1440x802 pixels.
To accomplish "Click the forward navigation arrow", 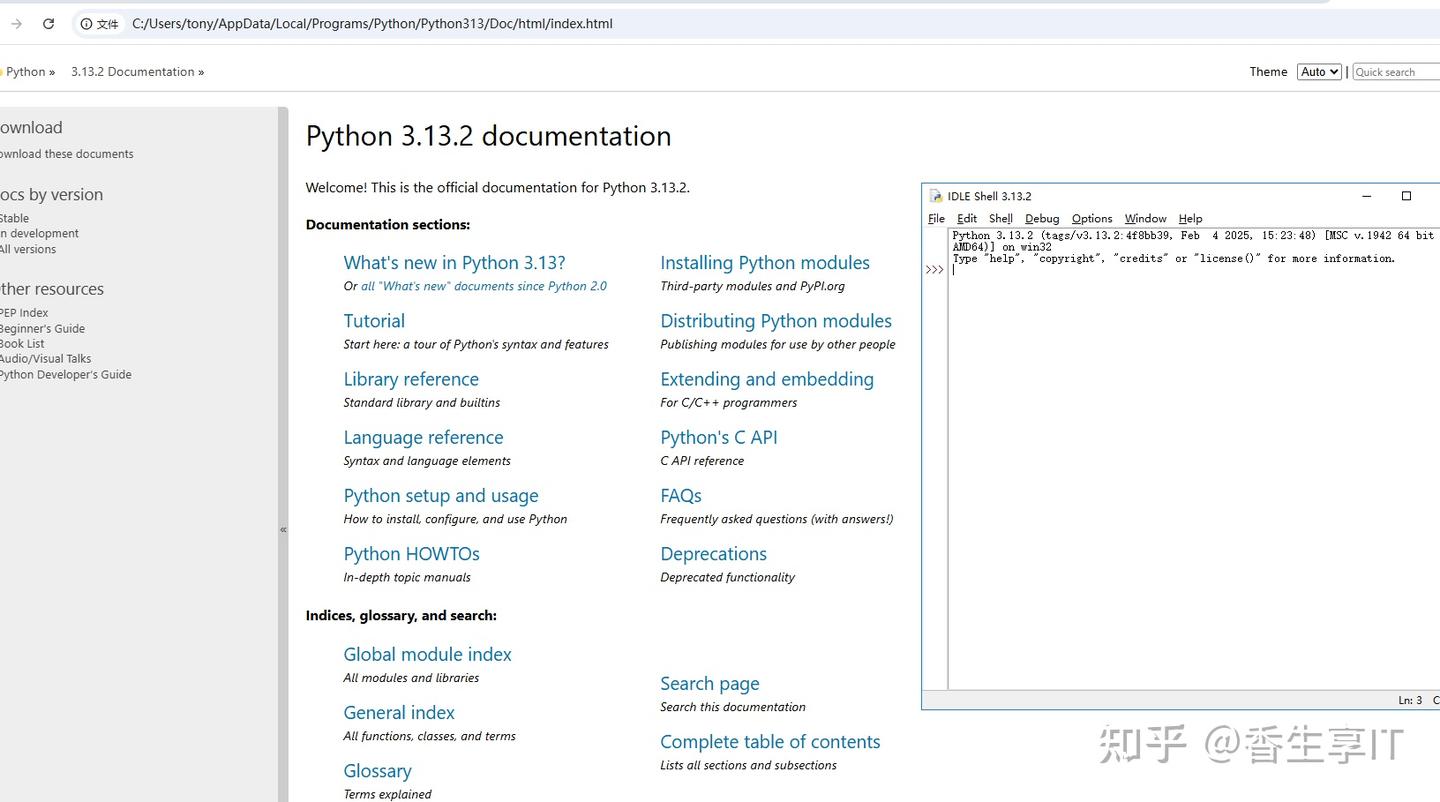I will (14, 23).
